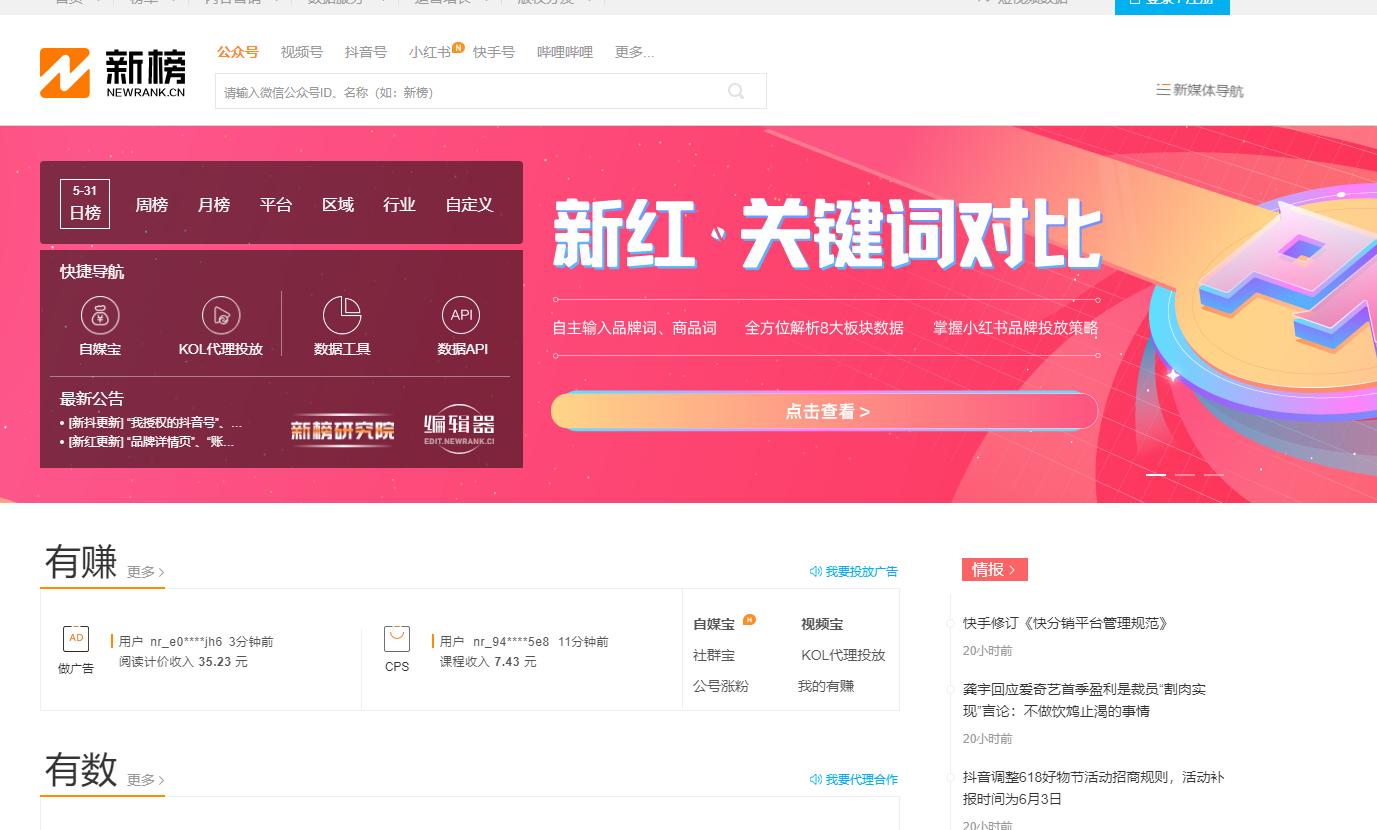The image size is (1377, 830).
Task: Click the API 数据API icon
Action: (x=461, y=315)
